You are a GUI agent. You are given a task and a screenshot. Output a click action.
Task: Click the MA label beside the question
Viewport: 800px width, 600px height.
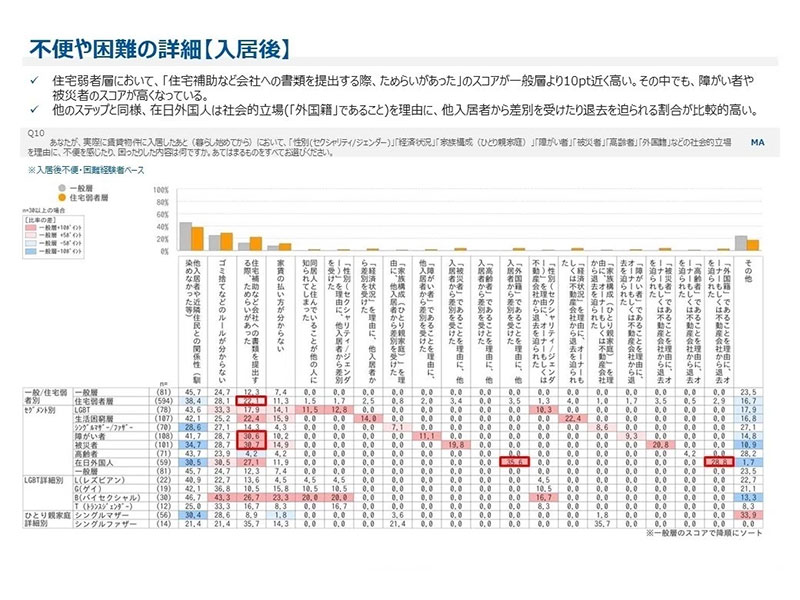tap(757, 144)
